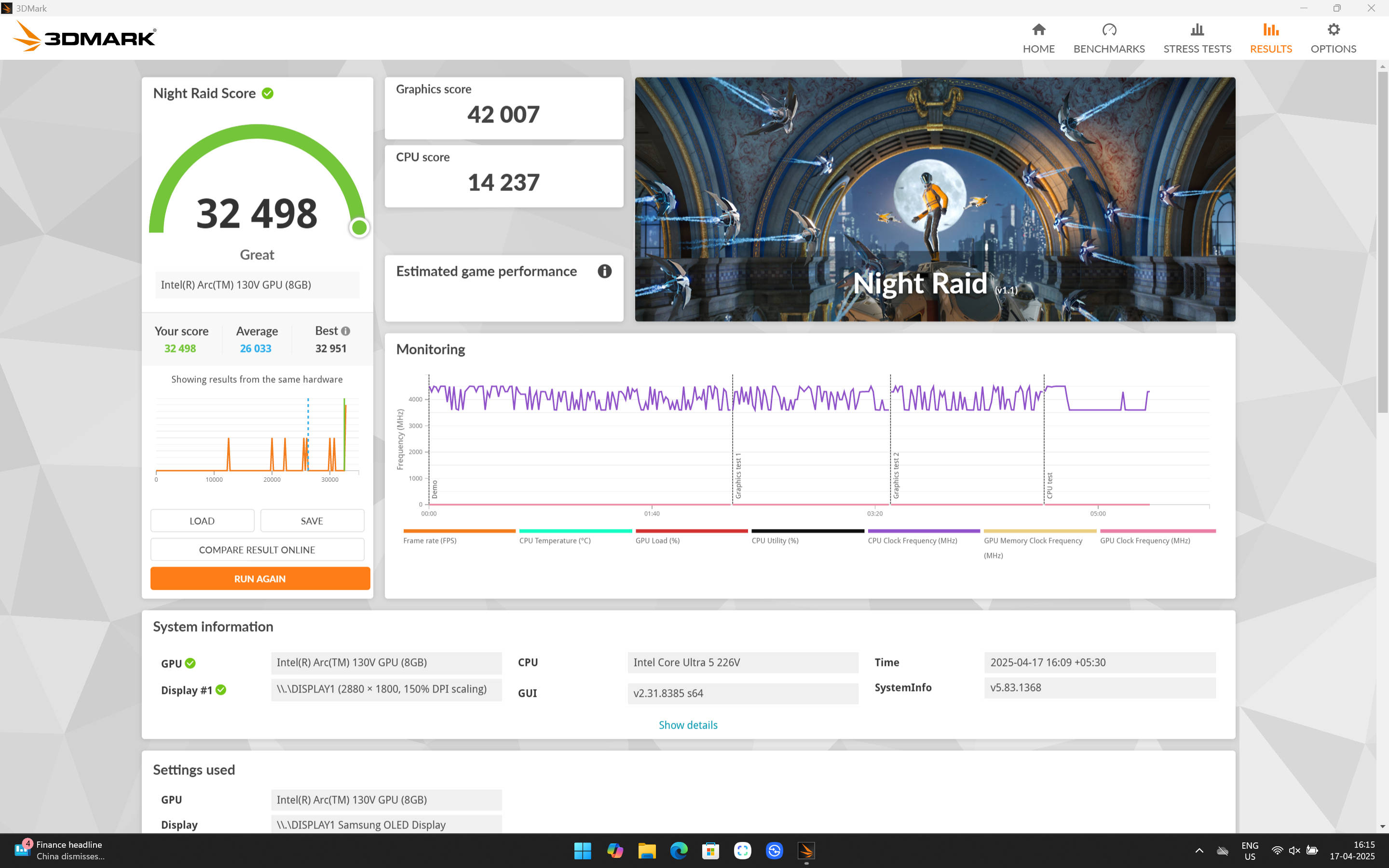Click the Samsung OLED Display field

click(386, 825)
